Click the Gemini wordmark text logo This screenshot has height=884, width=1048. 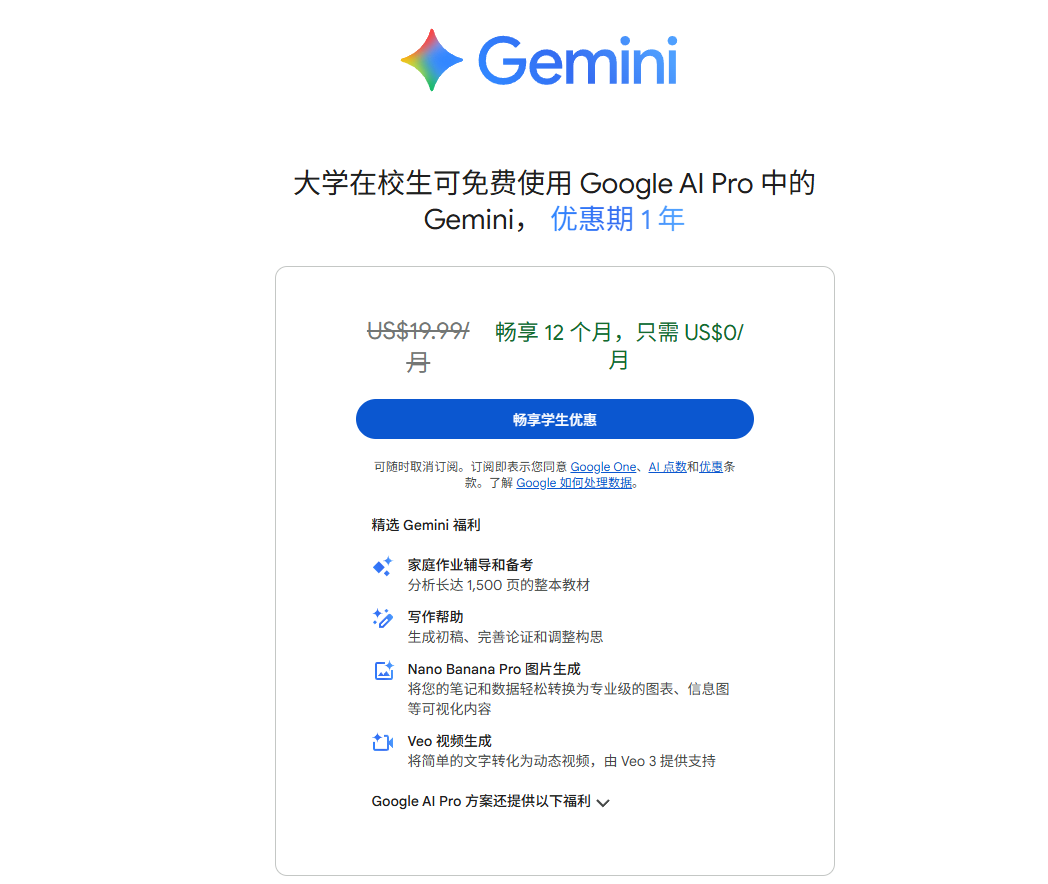(x=578, y=60)
